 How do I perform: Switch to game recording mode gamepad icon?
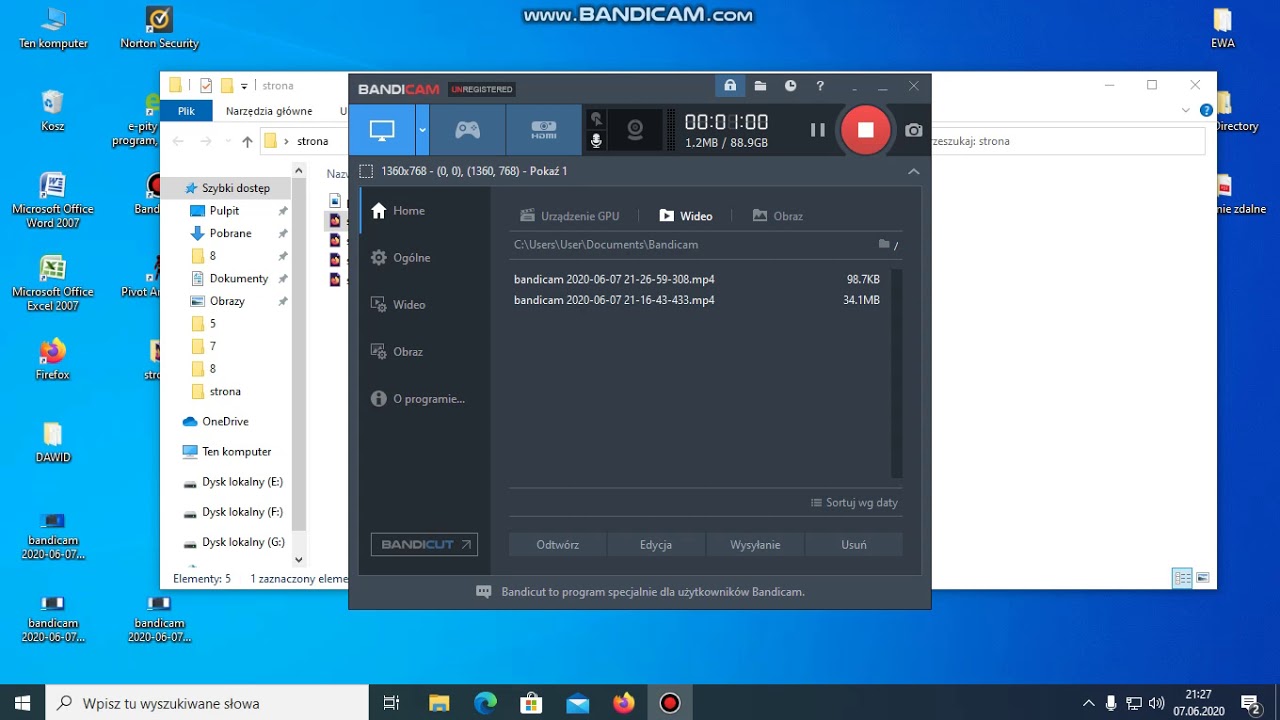[x=467, y=130]
